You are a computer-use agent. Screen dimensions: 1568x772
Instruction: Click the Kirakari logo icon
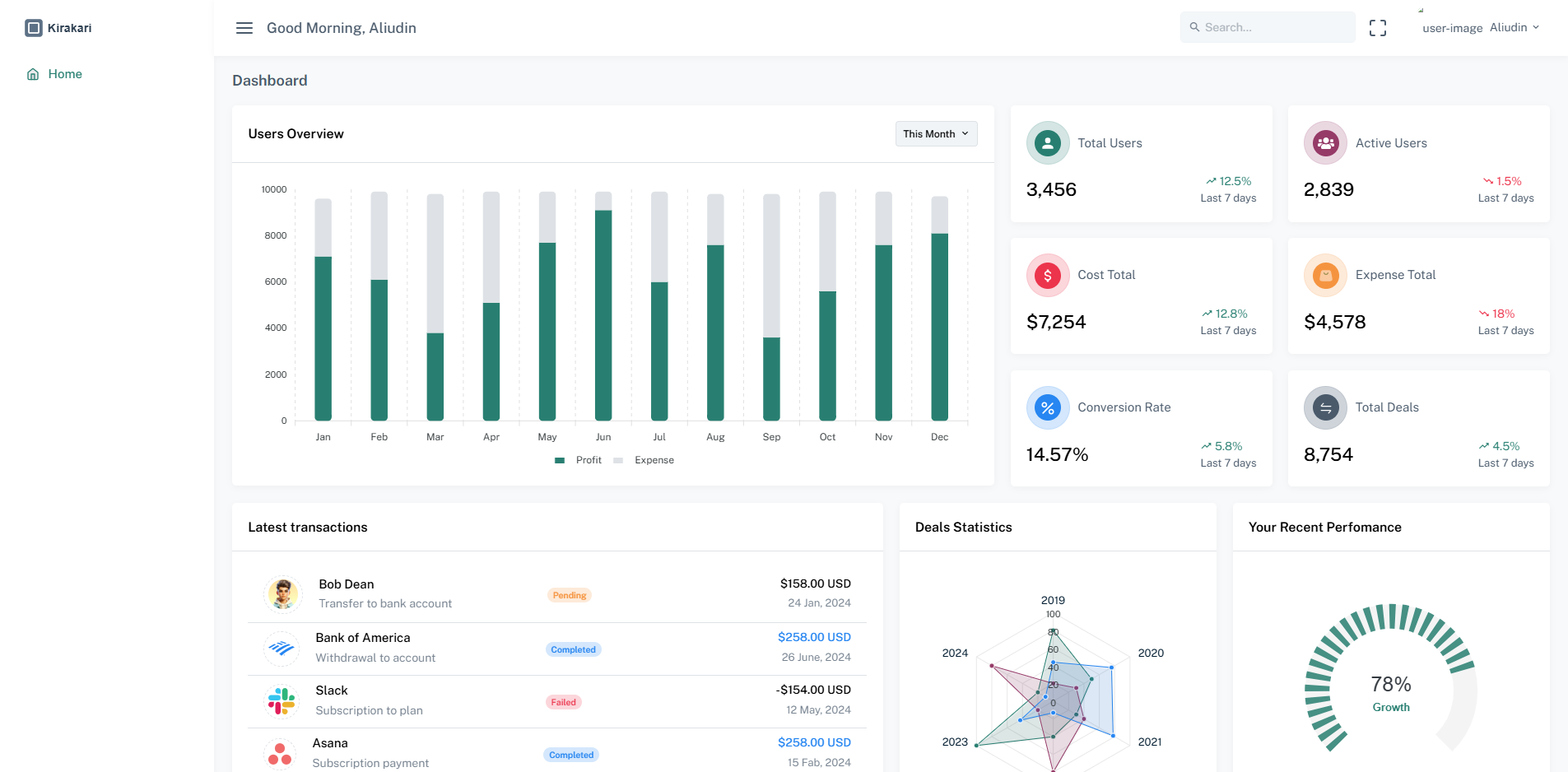tap(33, 27)
